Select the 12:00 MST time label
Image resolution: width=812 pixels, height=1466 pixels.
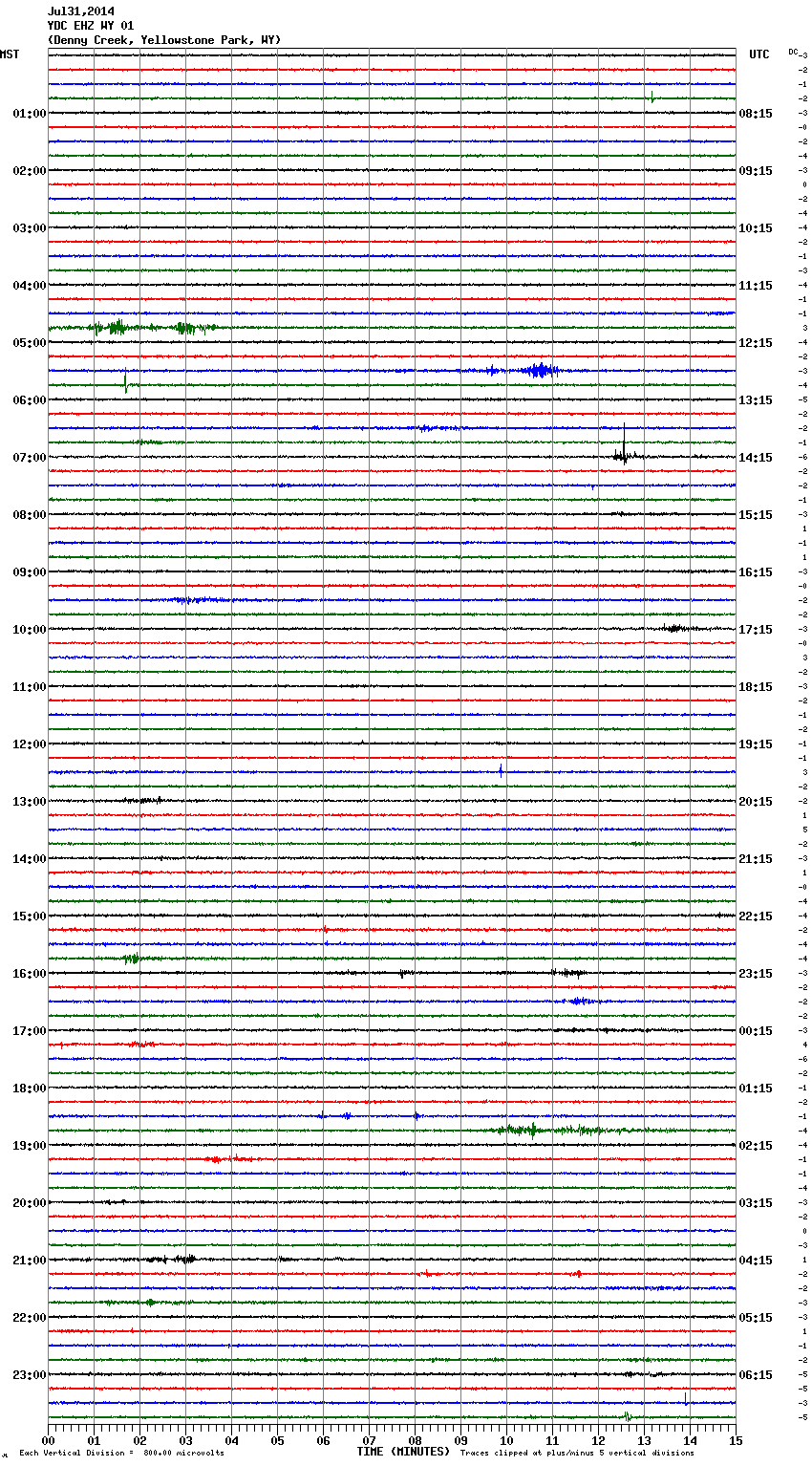click(30, 744)
